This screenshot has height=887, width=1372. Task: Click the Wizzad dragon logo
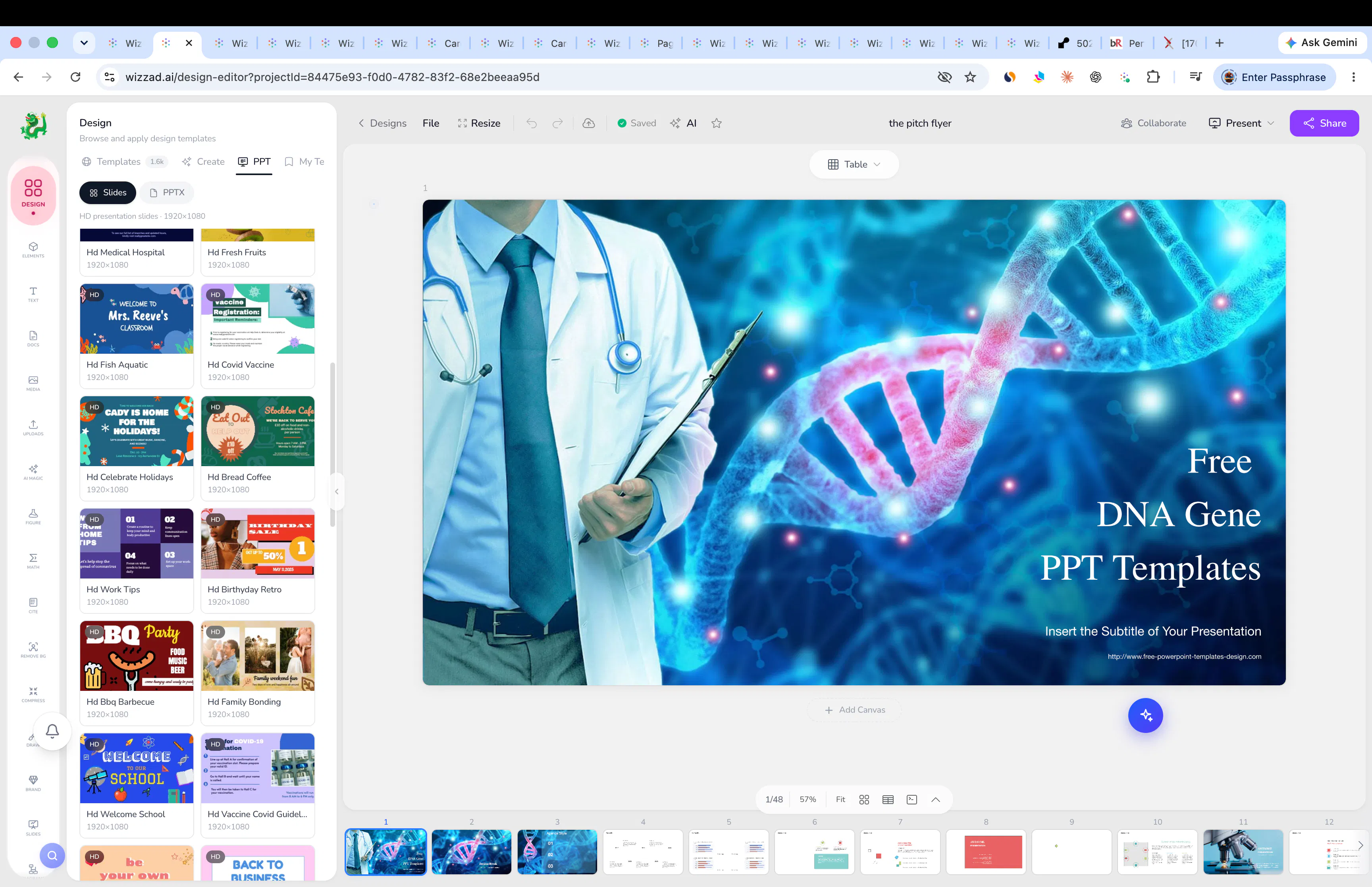pyautogui.click(x=33, y=125)
